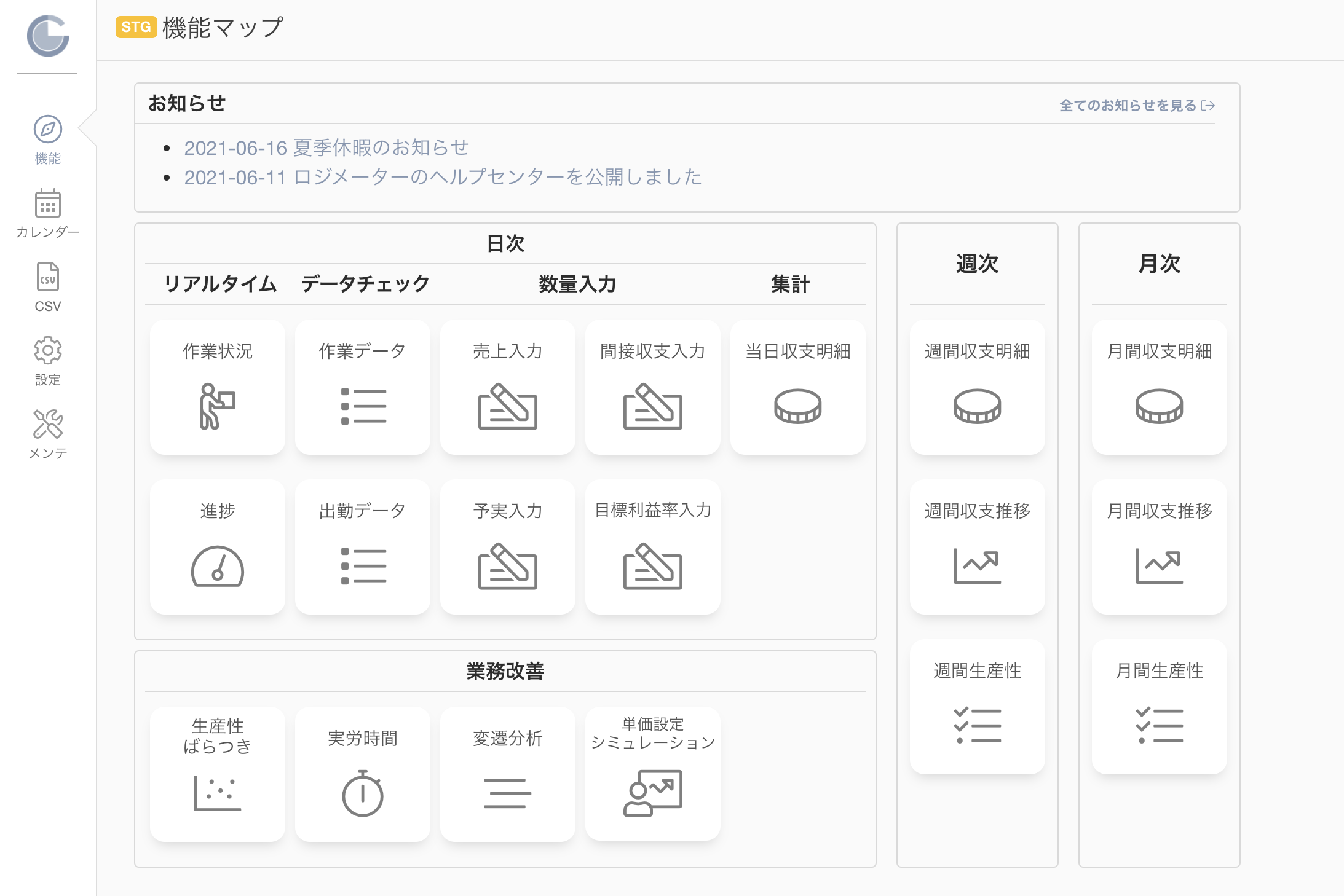Click the 月間生産性 checklist icon
The height and width of the screenshot is (896, 1344).
(1160, 725)
